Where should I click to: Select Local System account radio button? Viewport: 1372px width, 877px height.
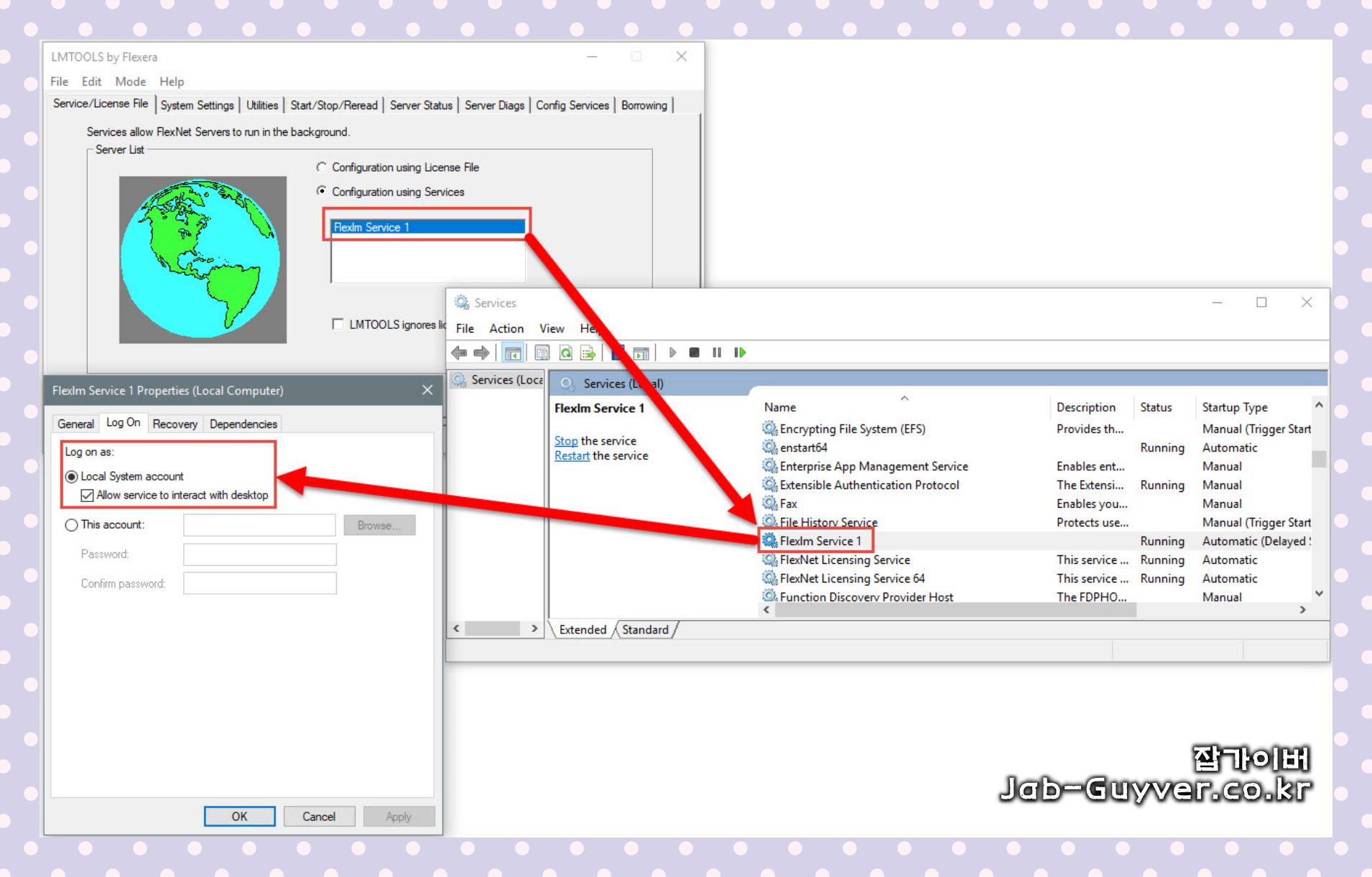click(x=72, y=477)
